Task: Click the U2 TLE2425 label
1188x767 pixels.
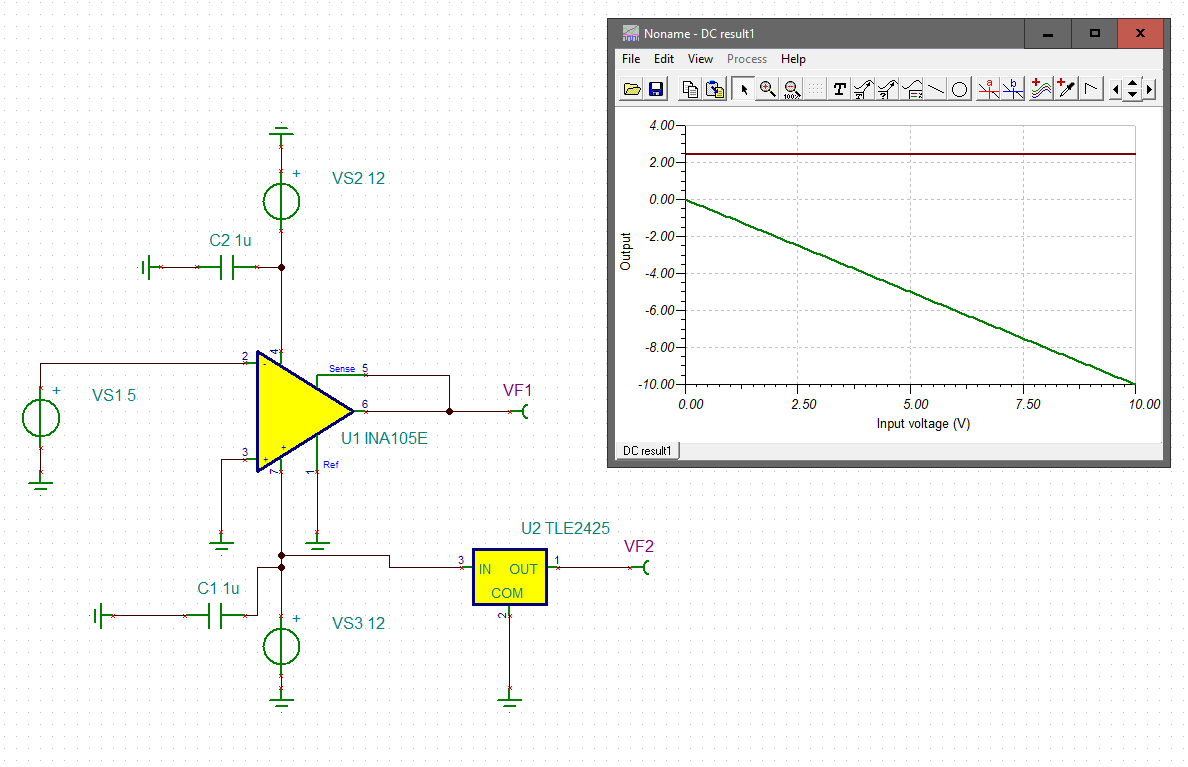Action: pos(565,528)
